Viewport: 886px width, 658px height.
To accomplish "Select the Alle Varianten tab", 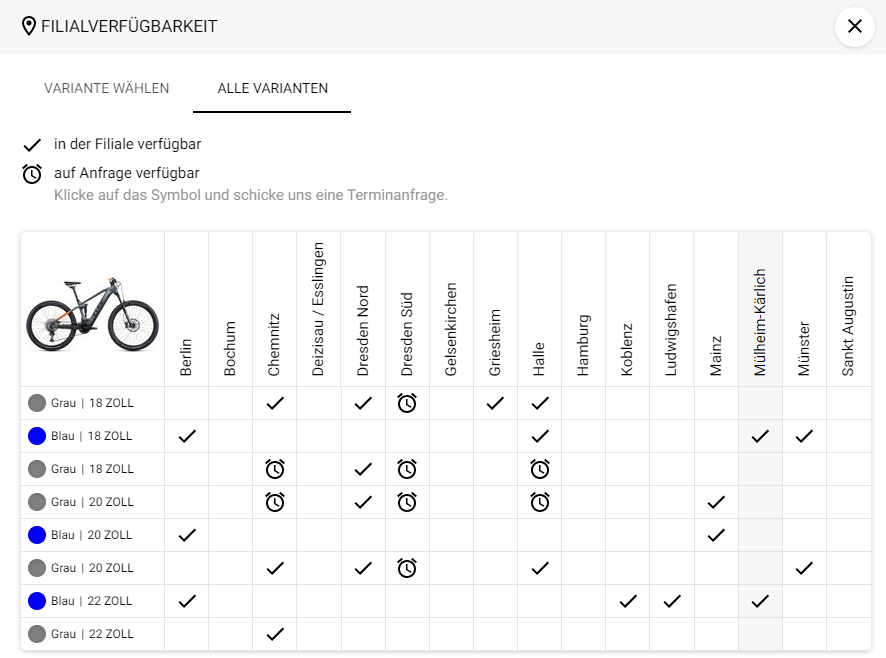I will (x=273, y=88).
